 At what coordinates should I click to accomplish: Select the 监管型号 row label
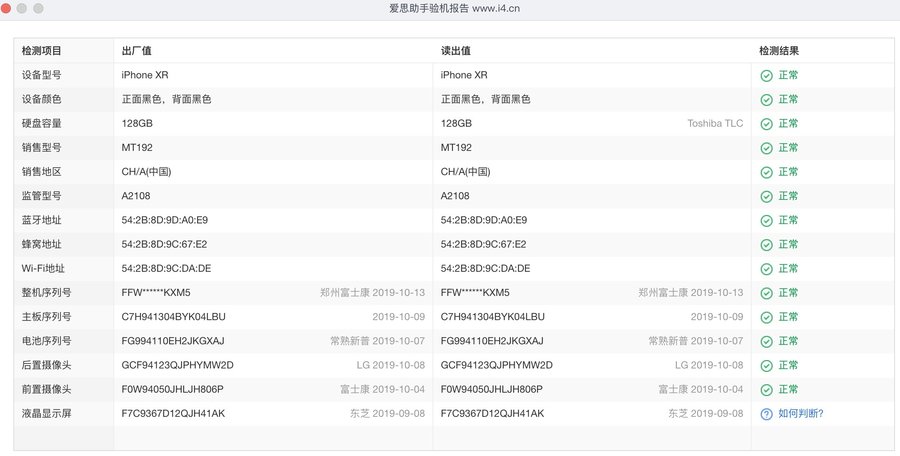coord(41,196)
